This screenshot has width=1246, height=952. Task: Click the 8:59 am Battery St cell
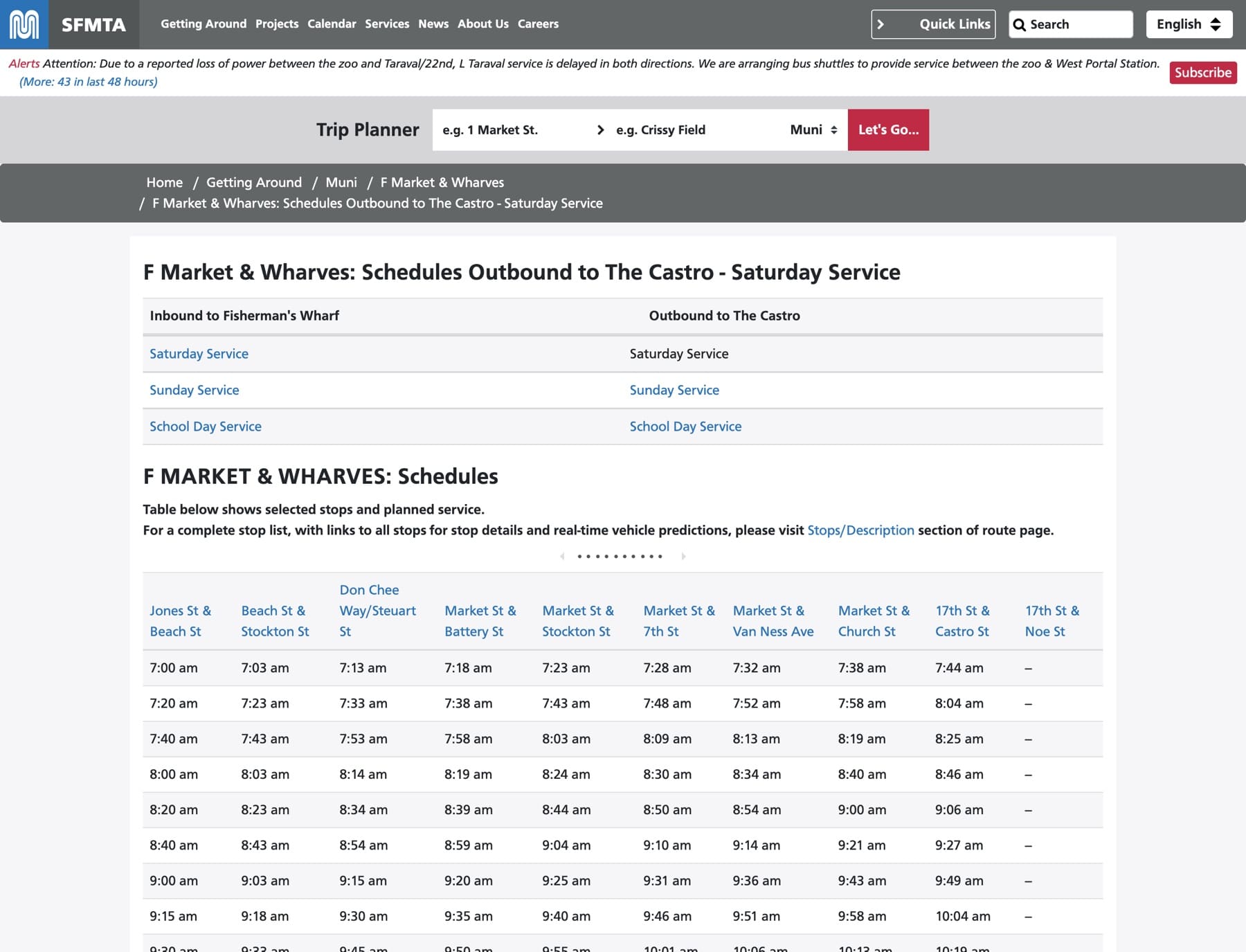(469, 845)
